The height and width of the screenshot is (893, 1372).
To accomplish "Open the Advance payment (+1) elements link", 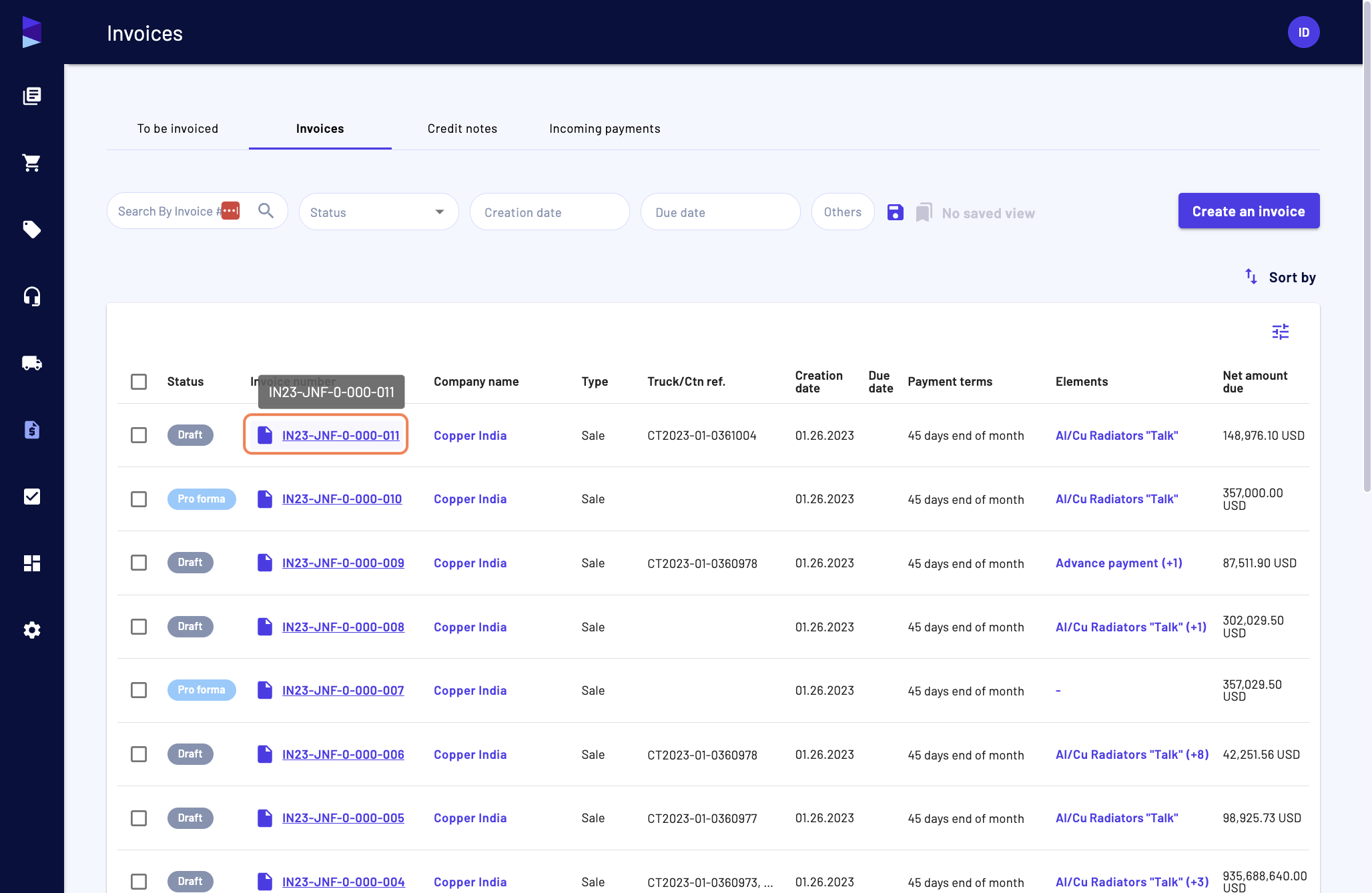I will (x=1118, y=563).
